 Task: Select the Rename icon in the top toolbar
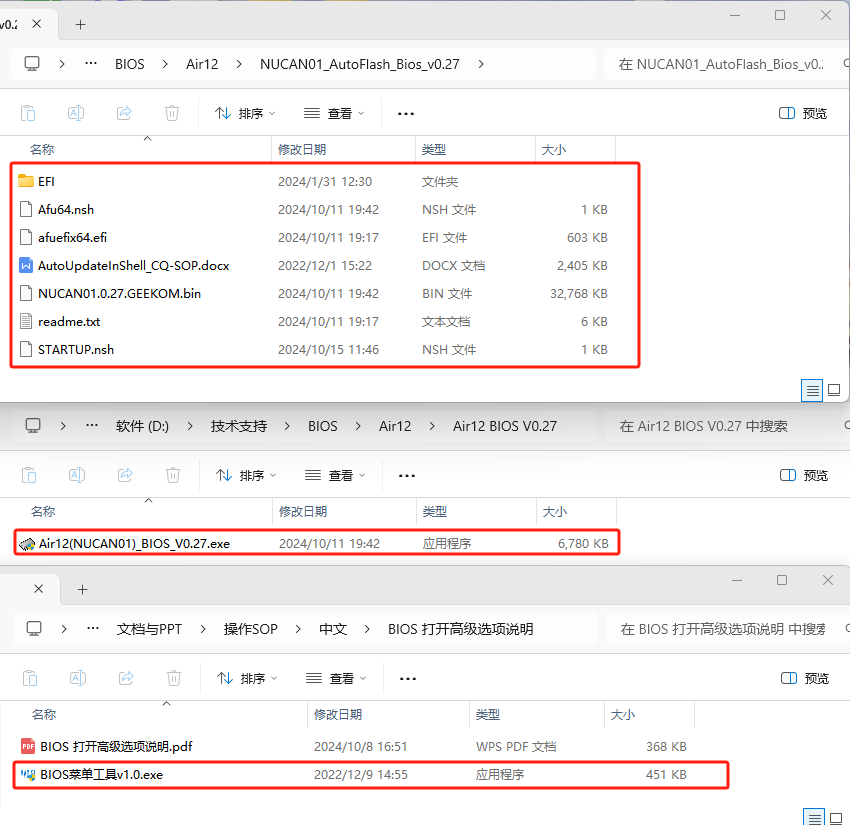pyautogui.click(x=75, y=112)
